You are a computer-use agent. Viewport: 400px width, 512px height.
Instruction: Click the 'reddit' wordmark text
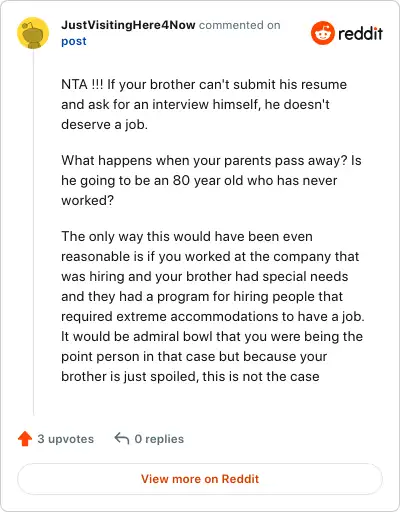(x=360, y=34)
